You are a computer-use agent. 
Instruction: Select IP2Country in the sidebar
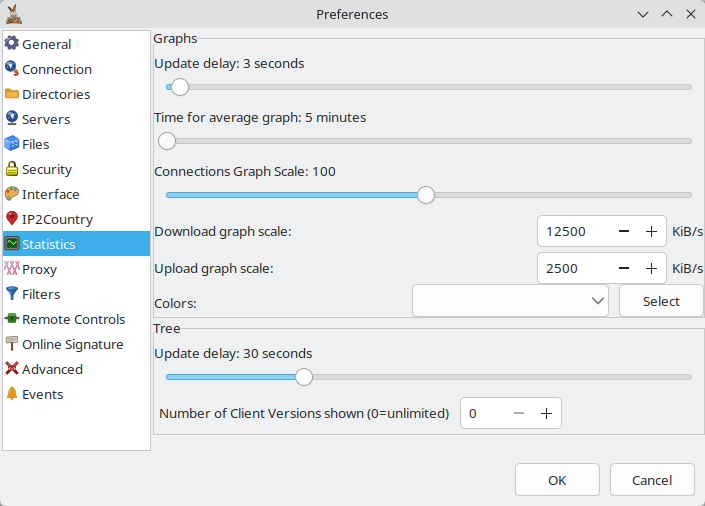click(x=76, y=219)
